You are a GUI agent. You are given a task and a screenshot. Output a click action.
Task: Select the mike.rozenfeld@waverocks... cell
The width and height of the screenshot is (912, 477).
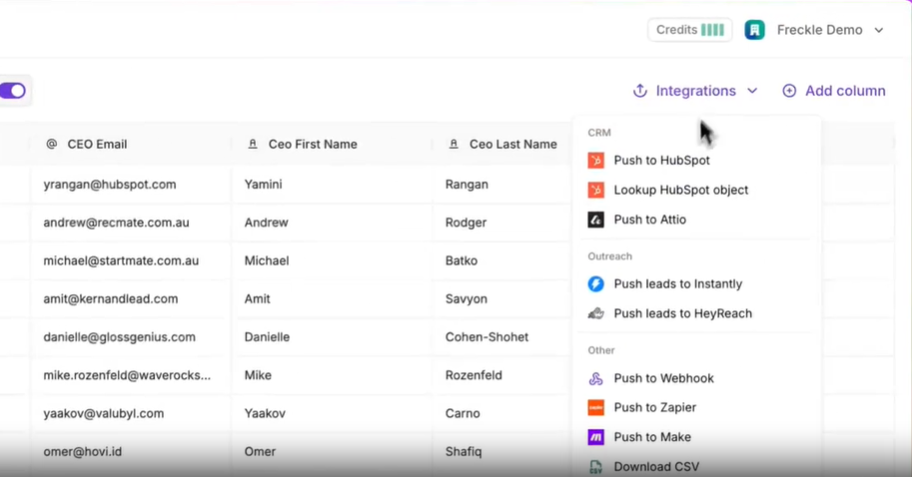tap(131, 375)
